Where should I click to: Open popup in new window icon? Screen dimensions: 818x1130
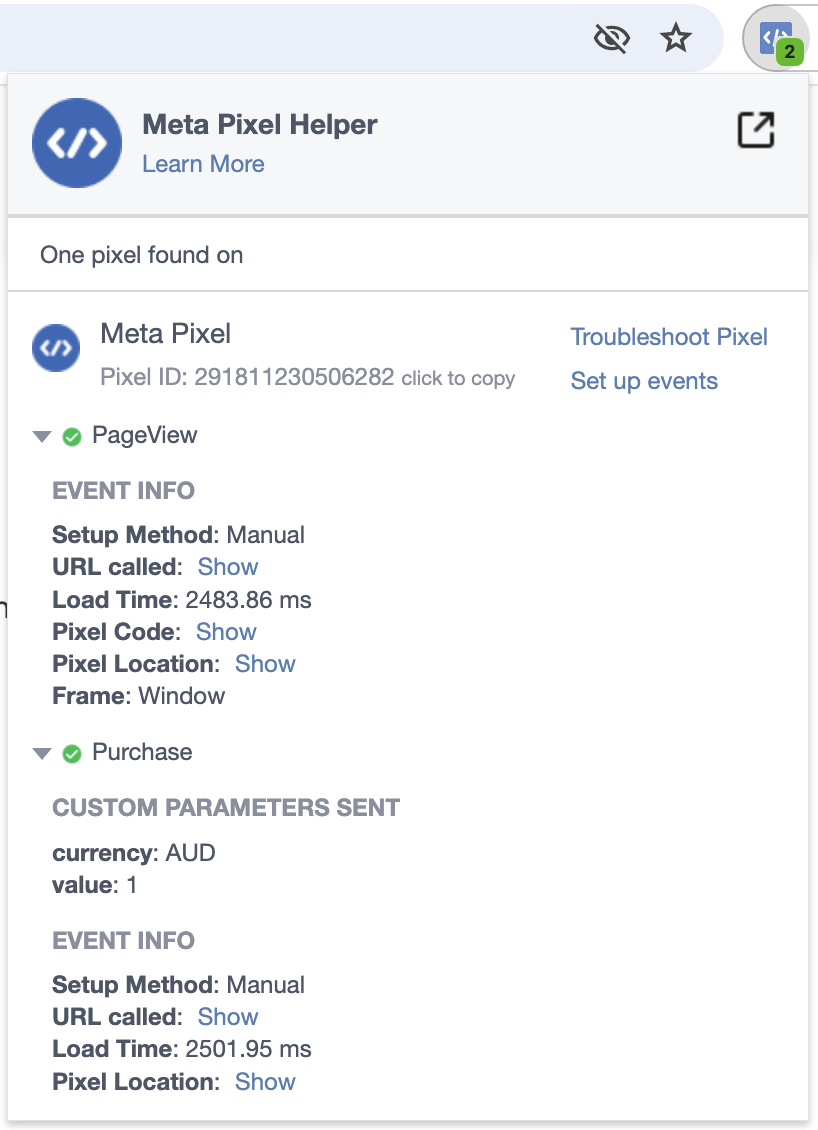[x=756, y=130]
